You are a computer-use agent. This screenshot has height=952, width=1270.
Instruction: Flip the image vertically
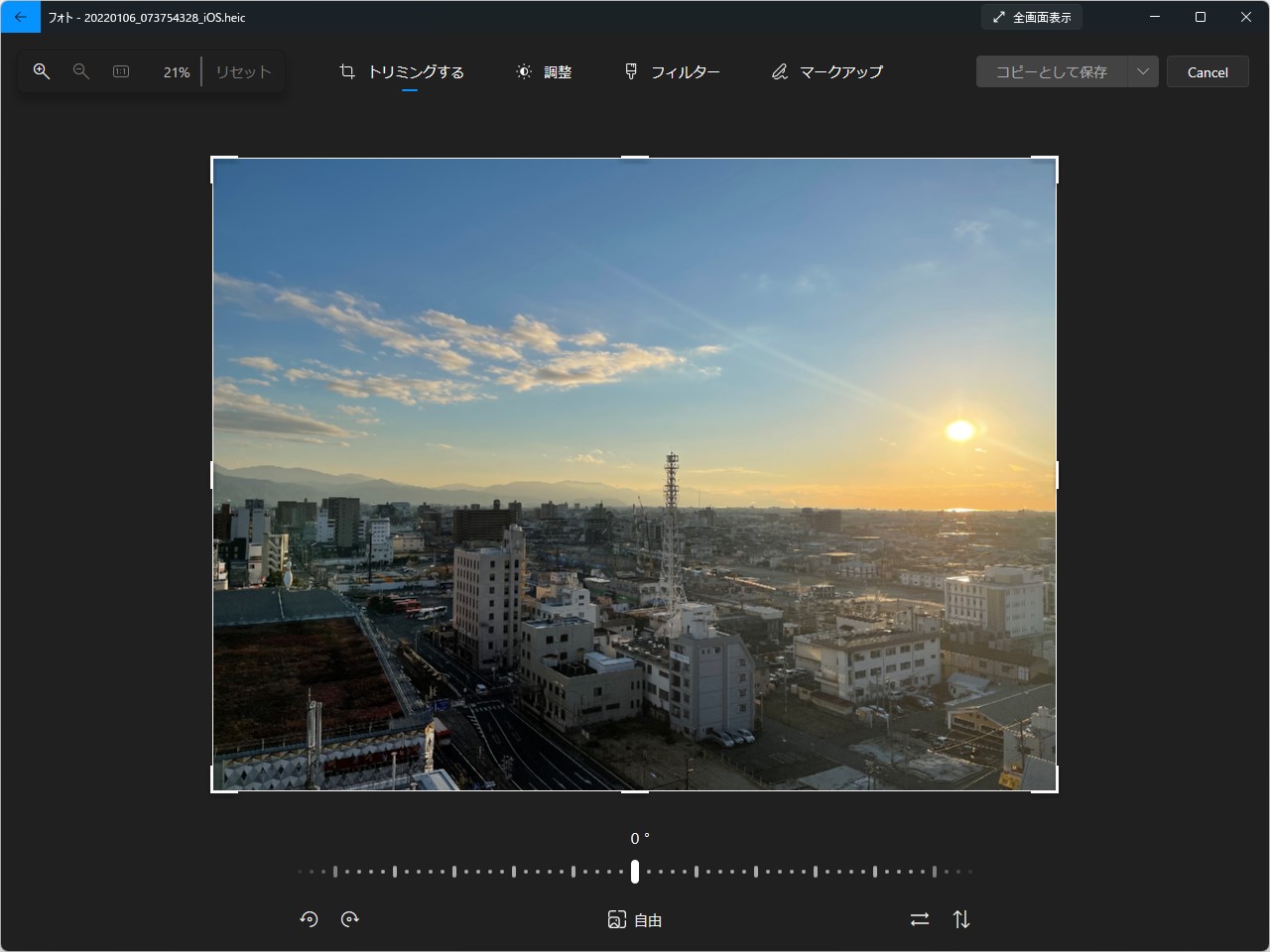click(x=961, y=919)
